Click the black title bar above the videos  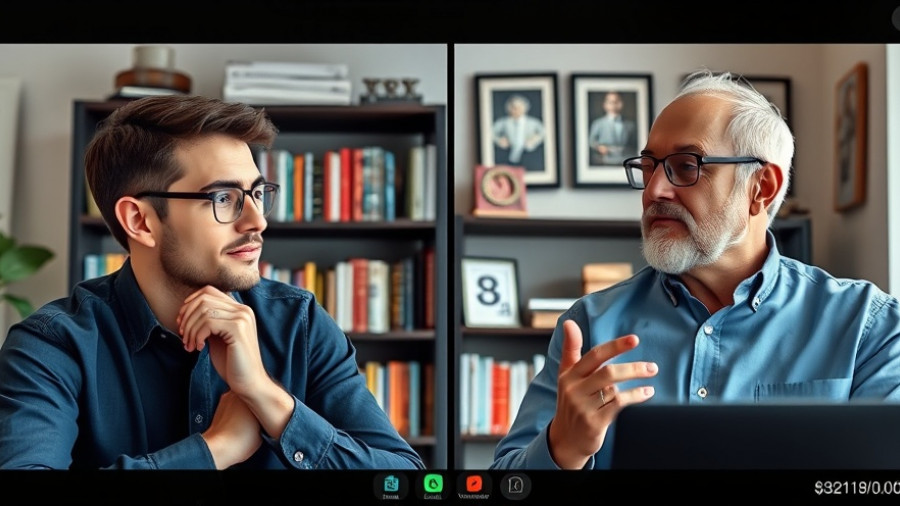click(450, 20)
